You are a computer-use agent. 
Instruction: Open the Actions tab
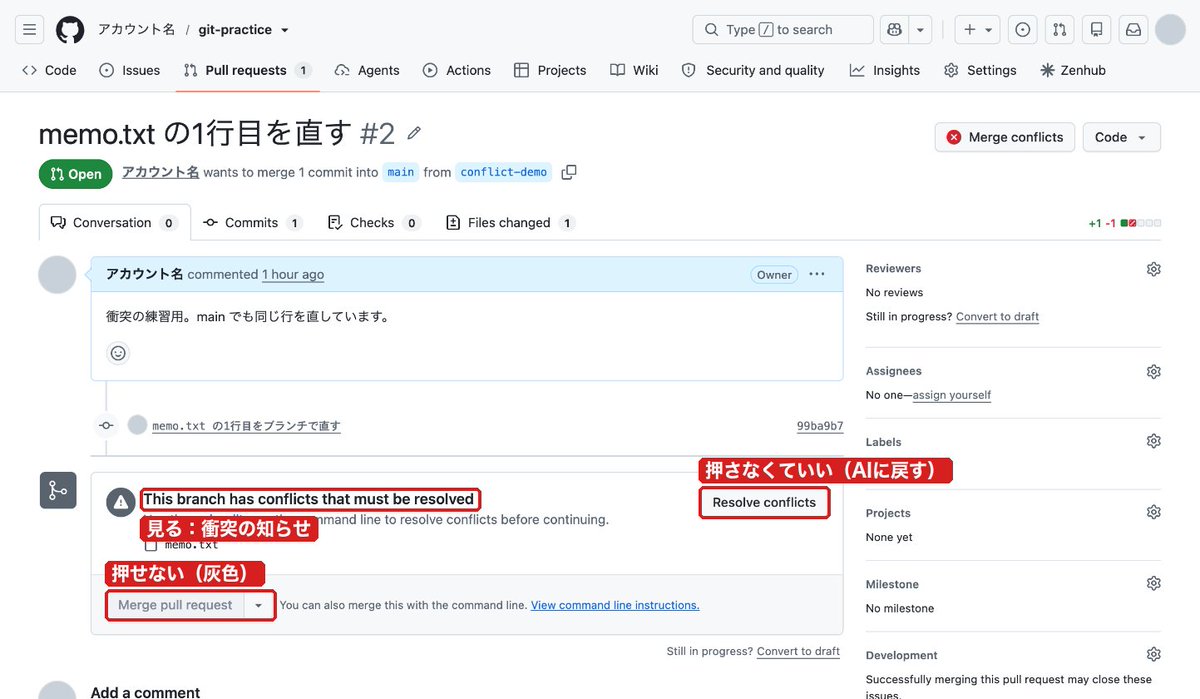pyautogui.click(x=457, y=70)
